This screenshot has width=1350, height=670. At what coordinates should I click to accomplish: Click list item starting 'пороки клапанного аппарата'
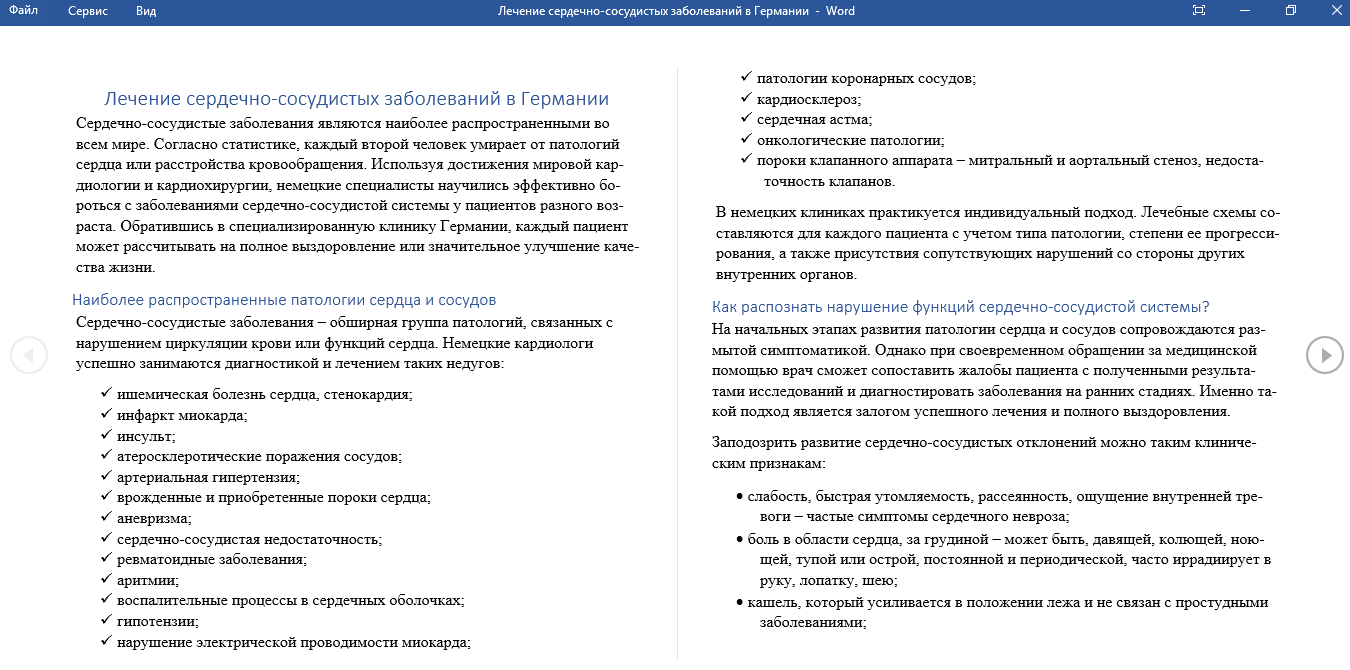(x=1010, y=171)
